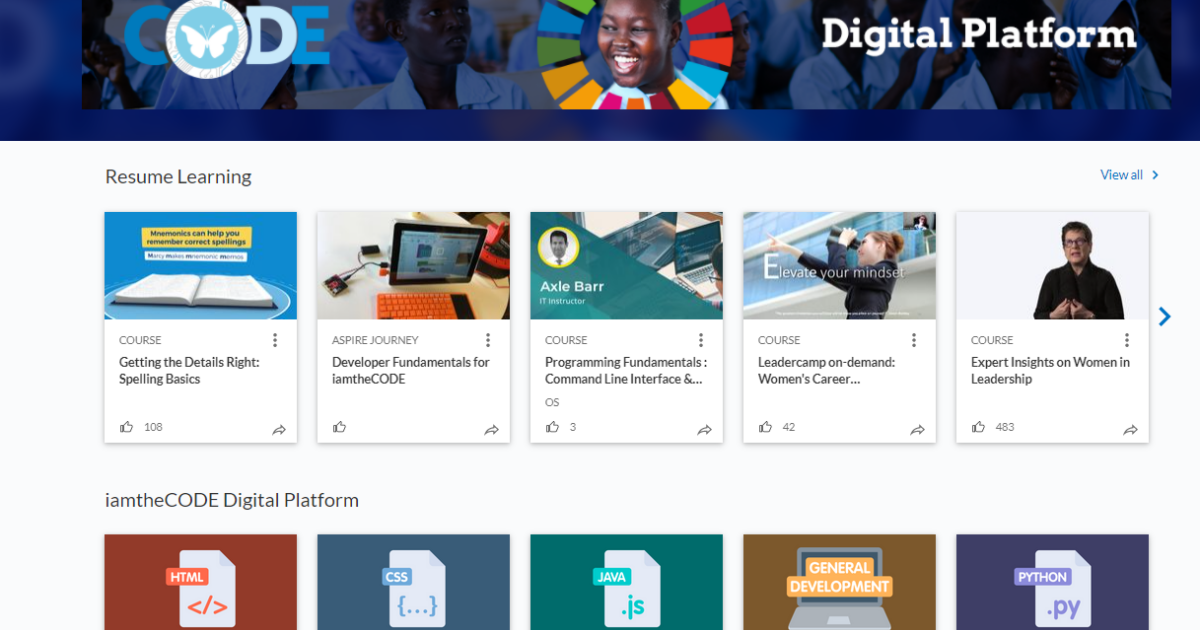Open the General Development channel tile
The width and height of the screenshot is (1200, 630).
(x=840, y=582)
